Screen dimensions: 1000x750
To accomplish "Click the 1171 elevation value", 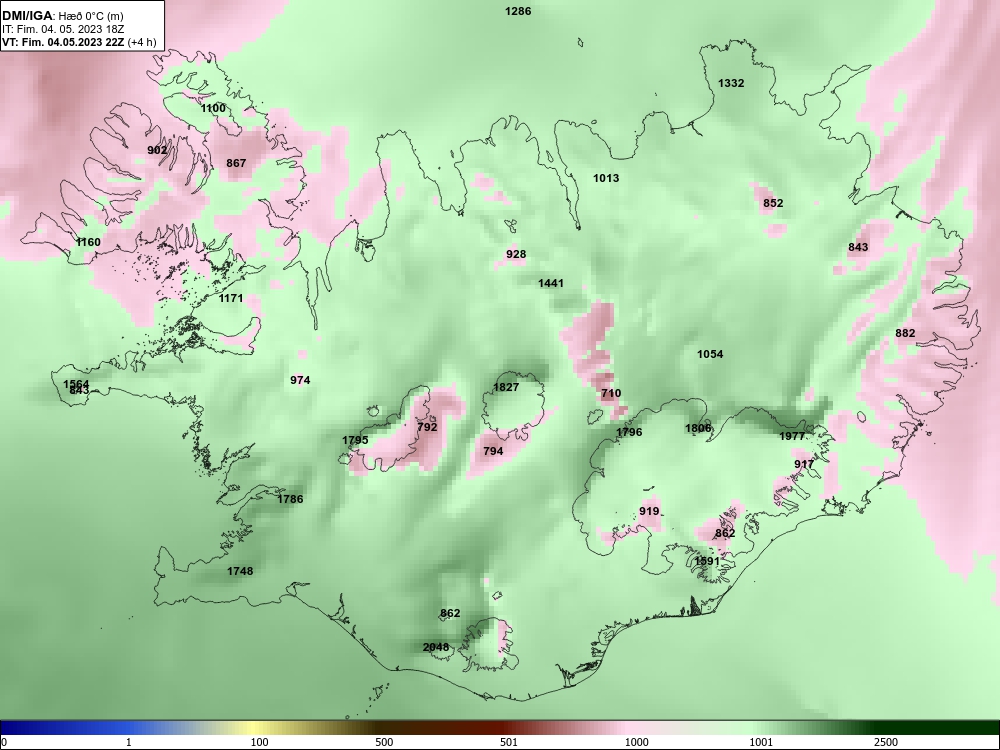I will pos(231,298).
